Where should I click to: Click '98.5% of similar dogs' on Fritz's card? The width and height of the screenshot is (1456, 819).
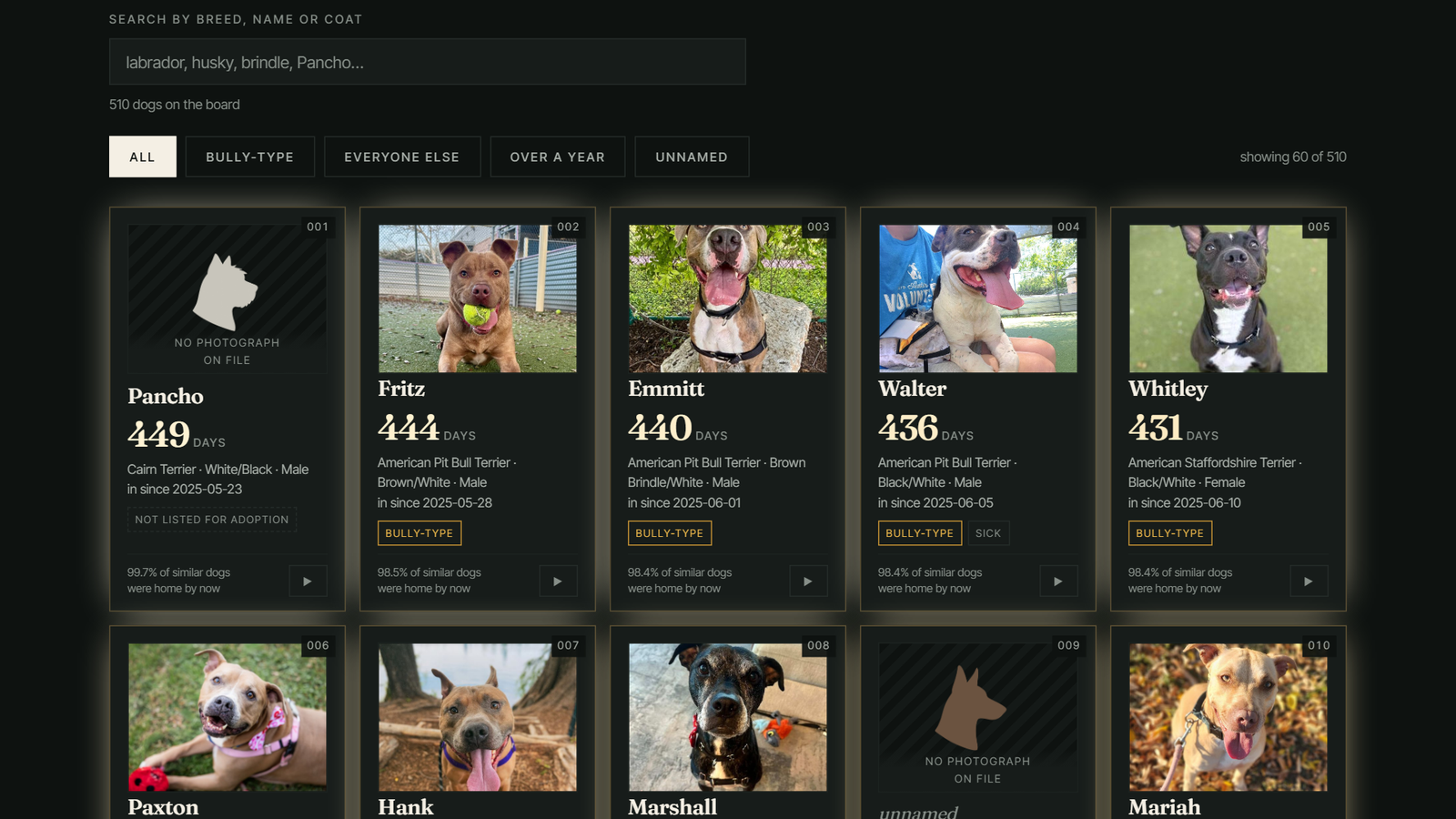point(430,572)
